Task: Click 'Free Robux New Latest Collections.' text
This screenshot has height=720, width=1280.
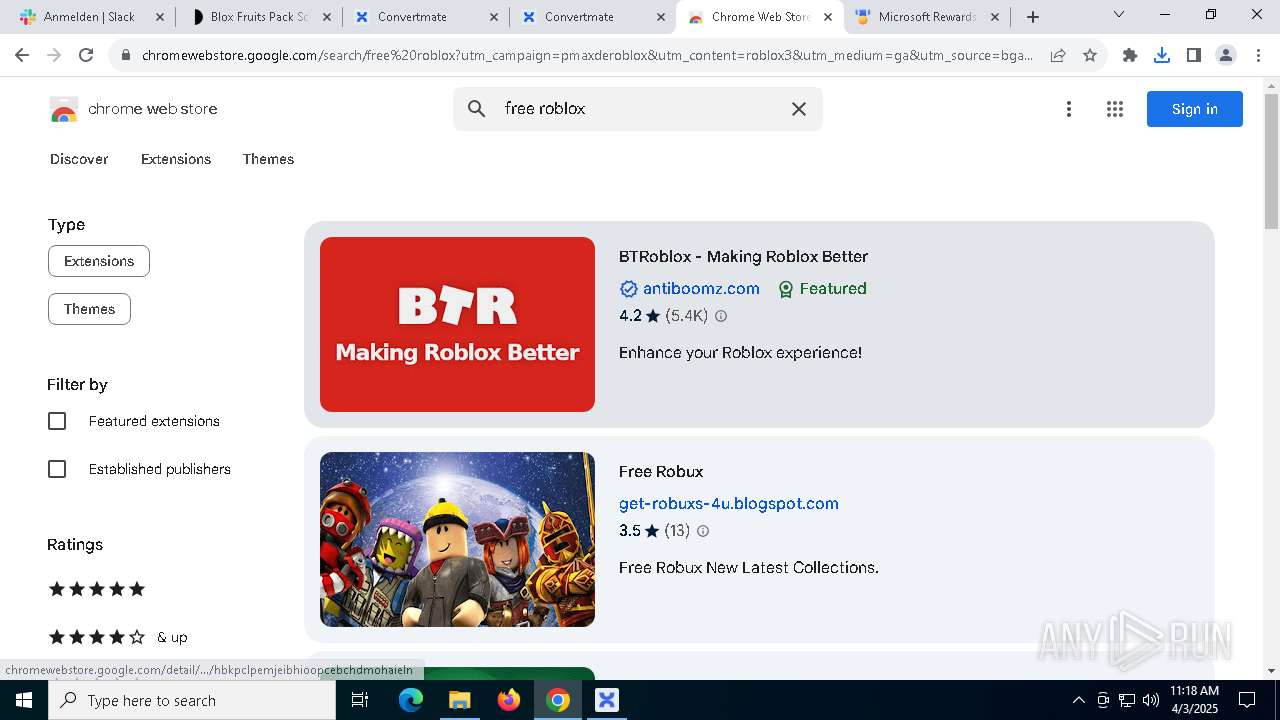Action: (749, 568)
